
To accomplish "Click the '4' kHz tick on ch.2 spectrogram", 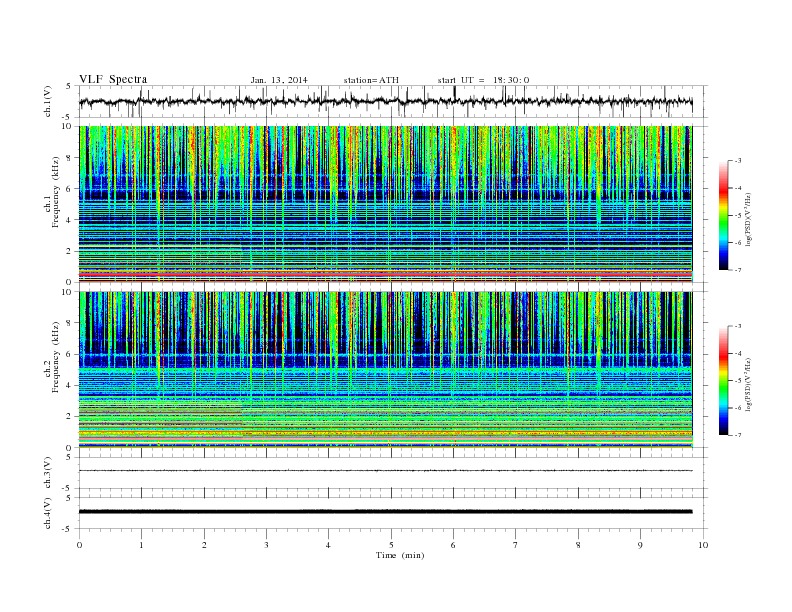I will click(70, 385).
